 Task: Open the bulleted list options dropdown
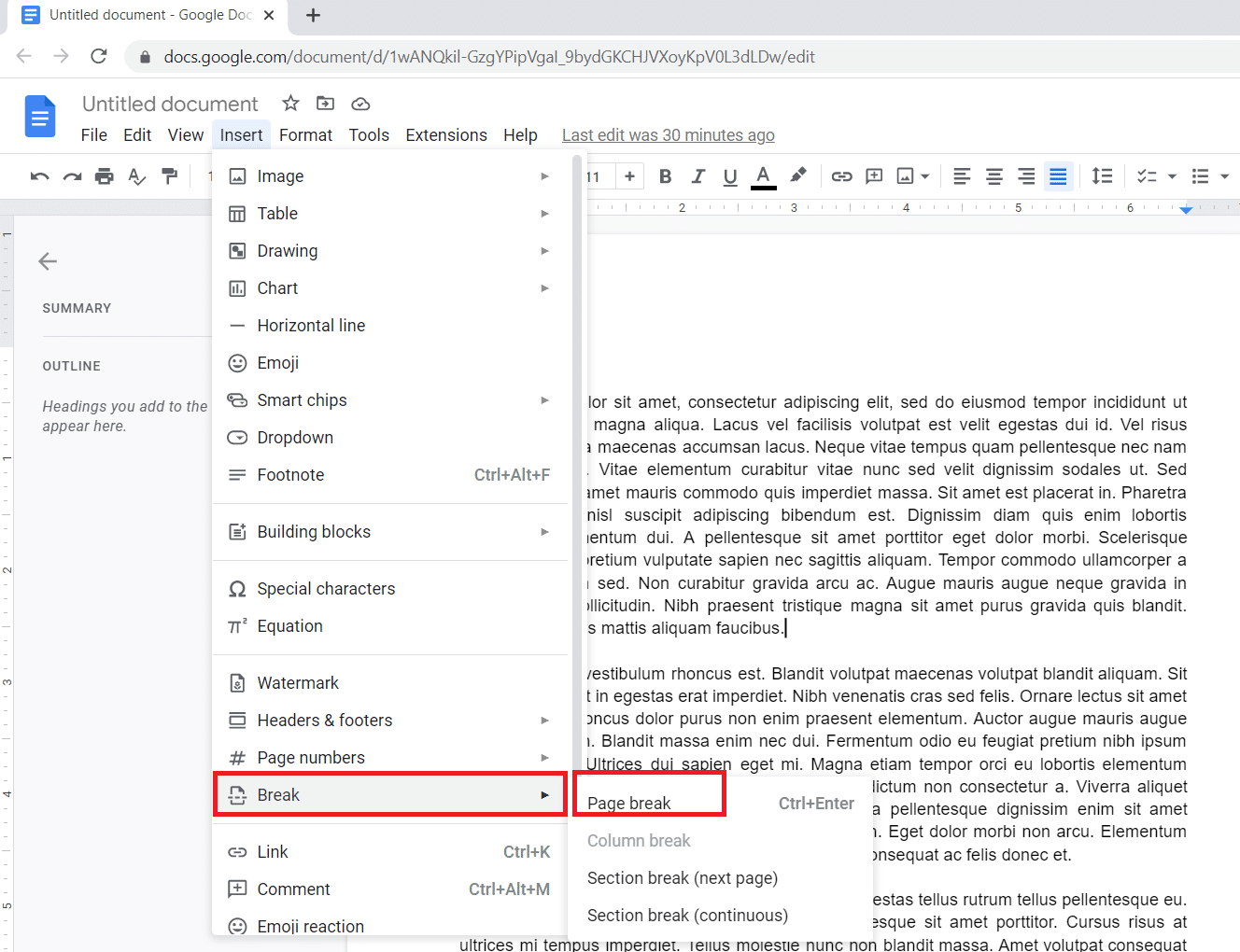point(1224,176)
